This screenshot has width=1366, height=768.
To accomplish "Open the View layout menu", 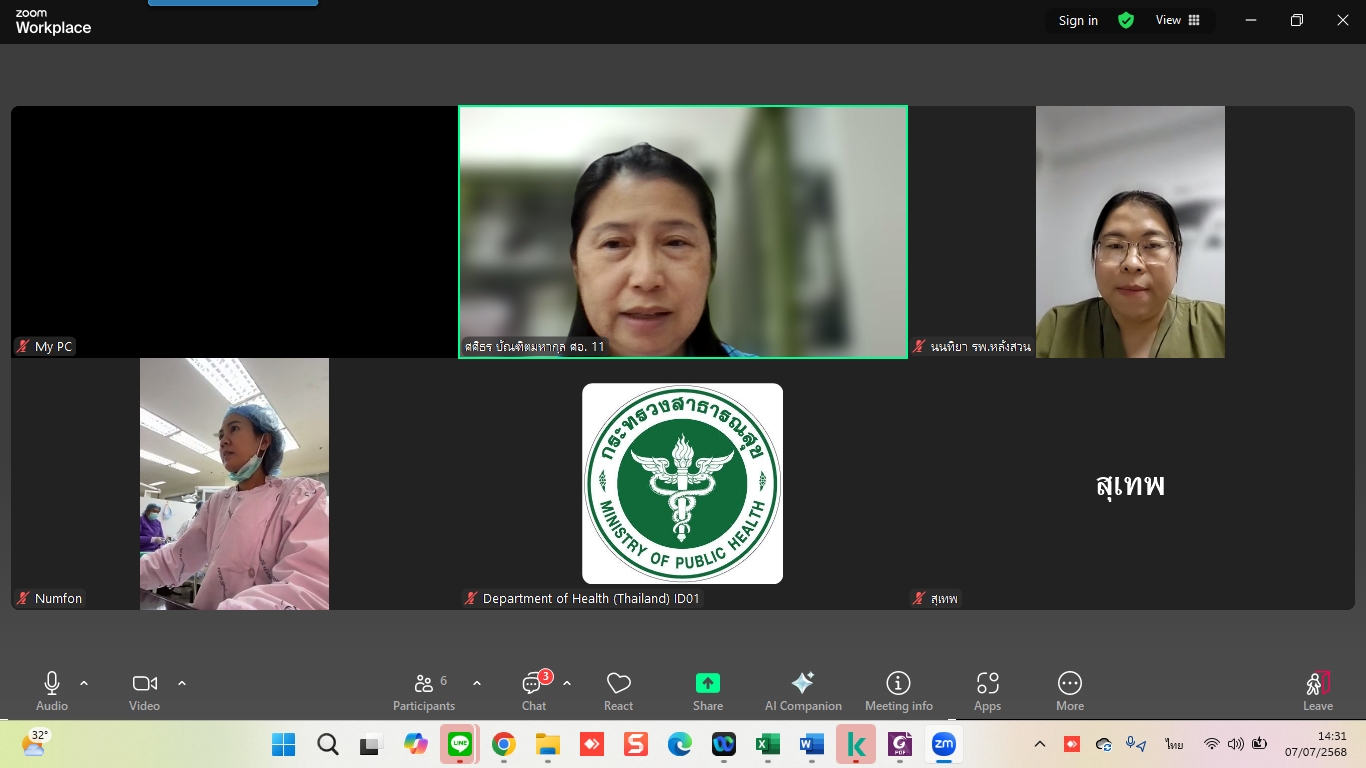I will pyautogui.click(x=1178, y=20).
